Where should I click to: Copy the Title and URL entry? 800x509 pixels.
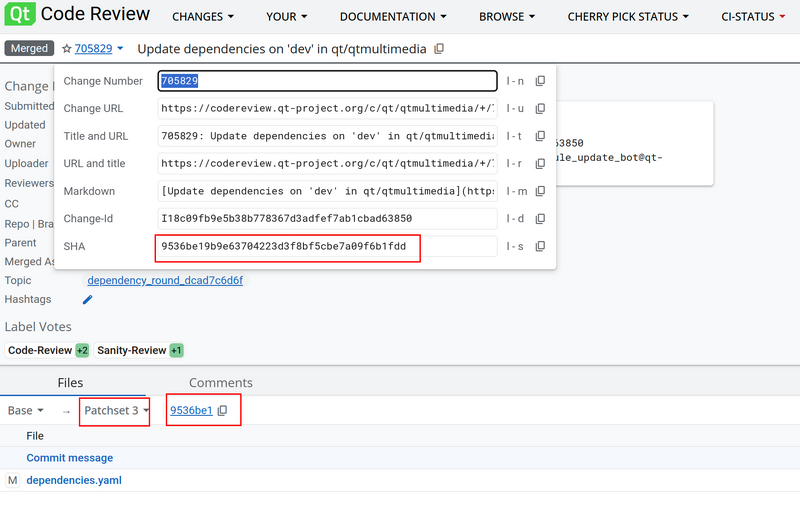(540, 136)
